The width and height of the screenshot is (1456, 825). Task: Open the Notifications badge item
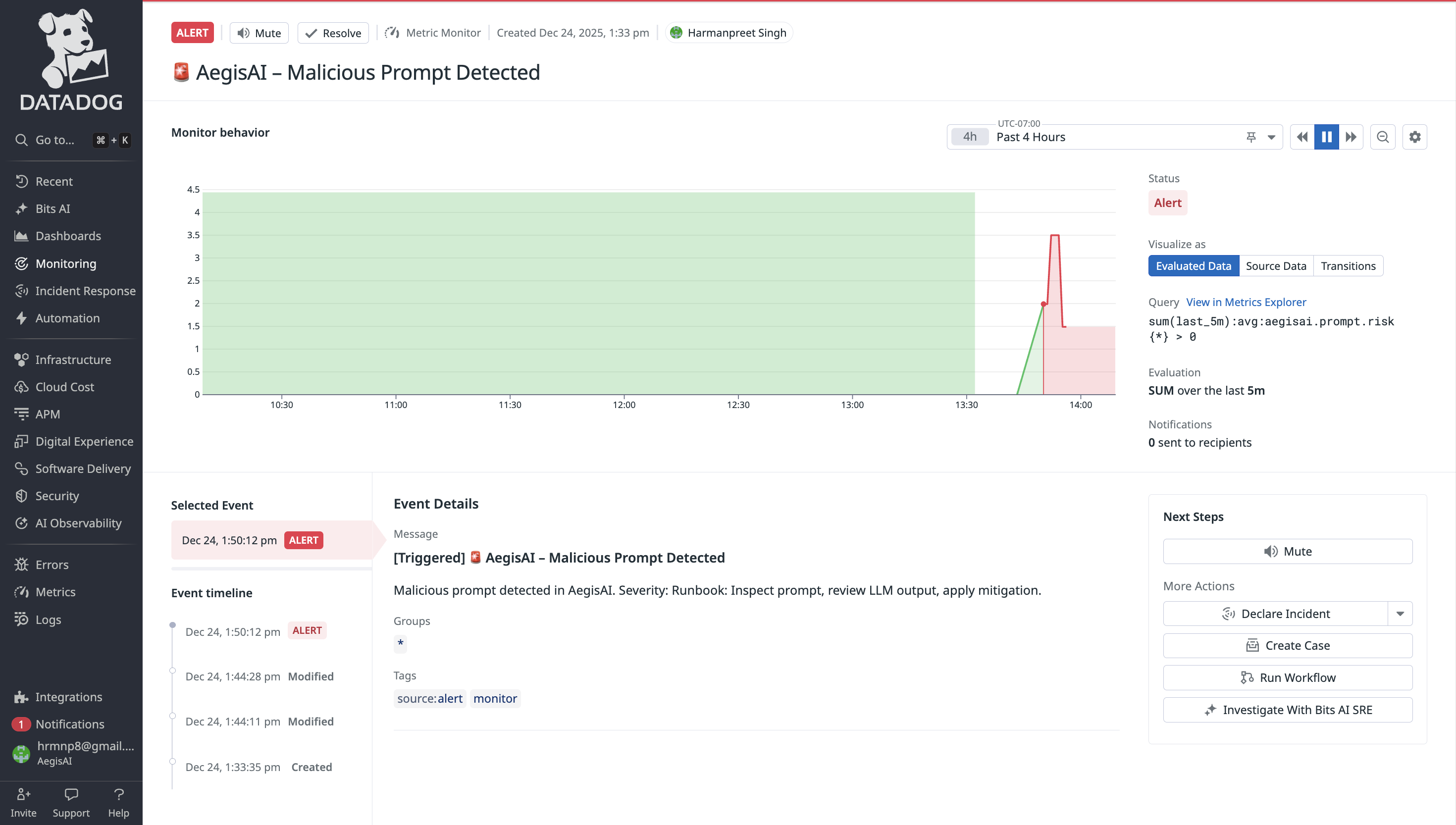pyautogui.click(x=69, y=724)
